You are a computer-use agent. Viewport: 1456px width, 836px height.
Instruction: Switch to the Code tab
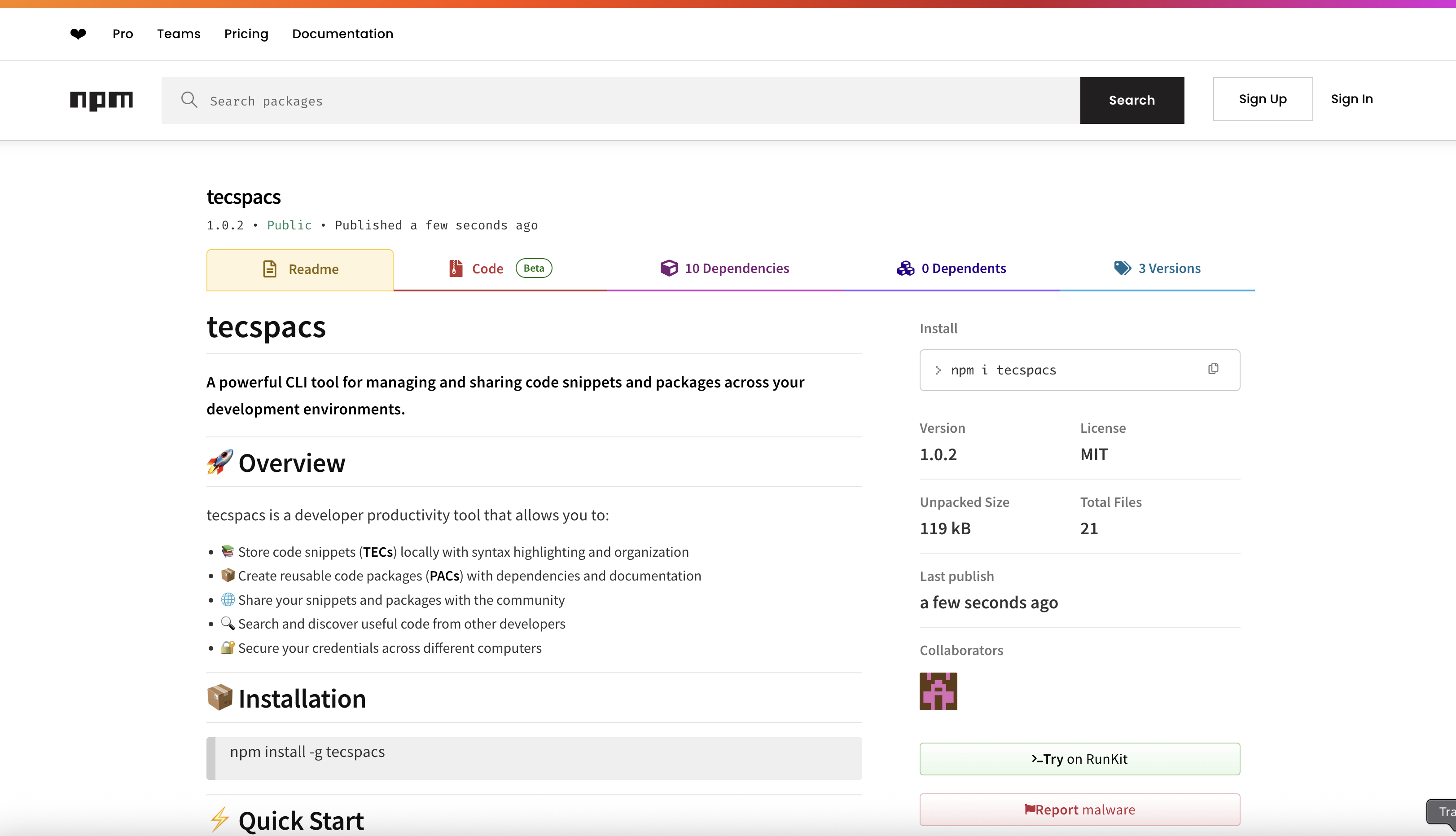[487, 268]
